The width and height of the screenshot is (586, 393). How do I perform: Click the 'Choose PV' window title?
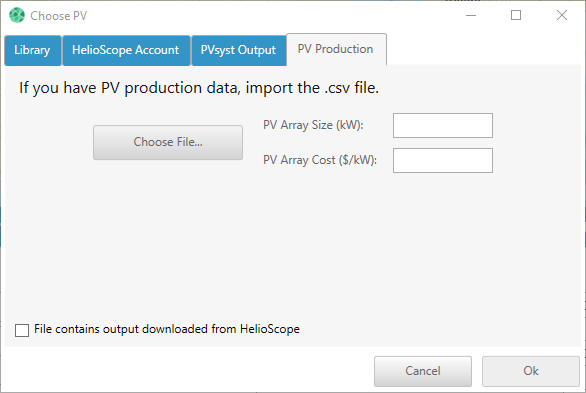pyautogui.click(x=59, y=16)
